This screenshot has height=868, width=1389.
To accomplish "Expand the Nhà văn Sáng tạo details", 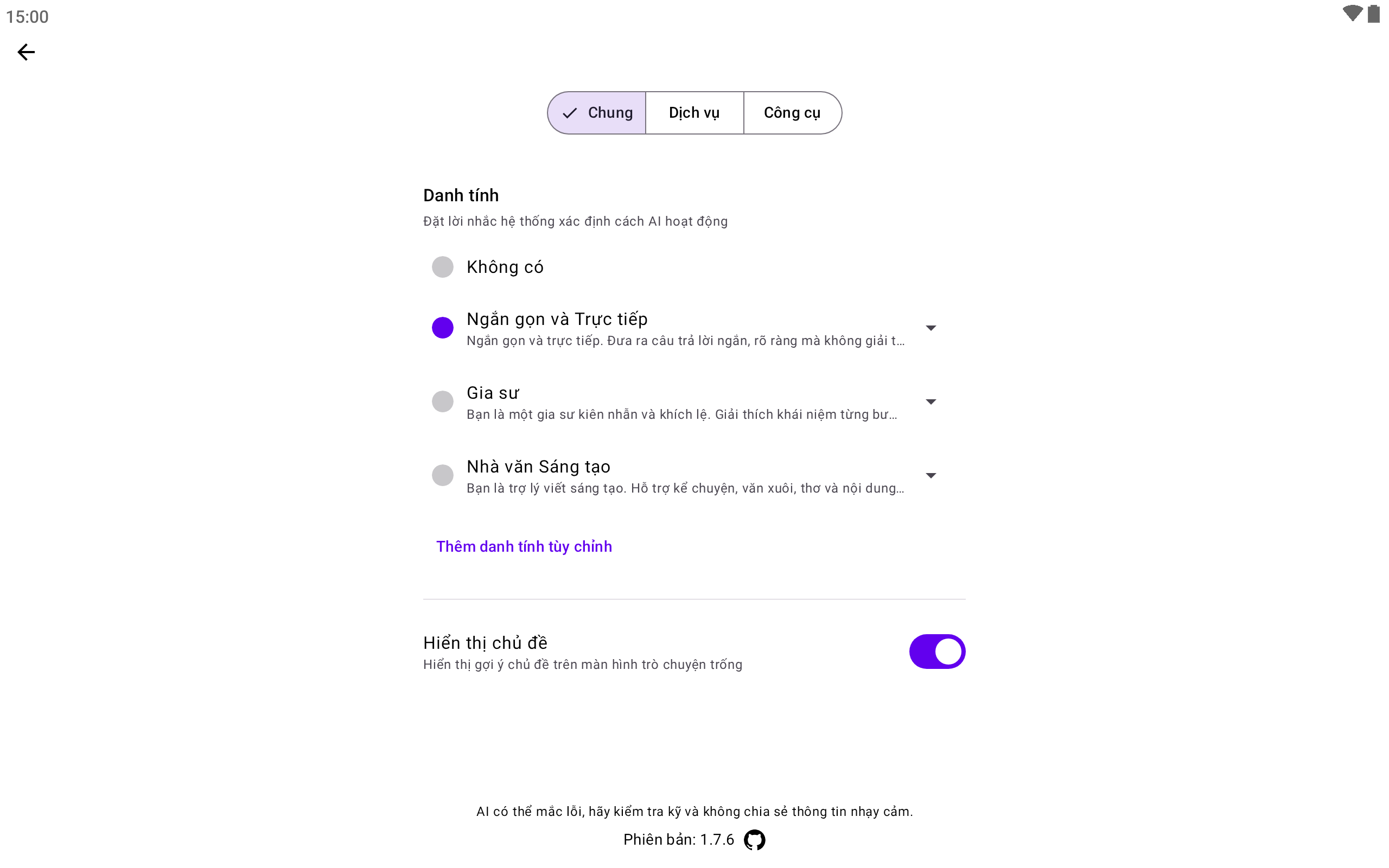I will 931,475.
